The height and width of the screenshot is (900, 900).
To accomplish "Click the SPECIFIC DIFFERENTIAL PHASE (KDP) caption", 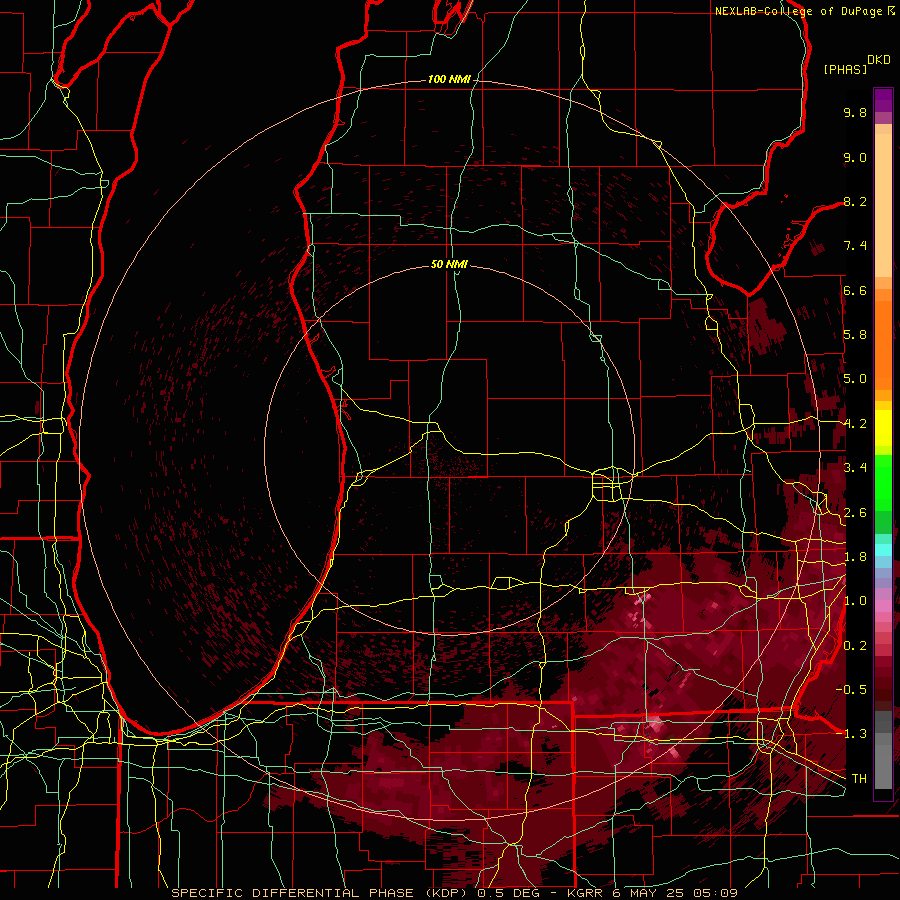I will click(x=319, y=893).
